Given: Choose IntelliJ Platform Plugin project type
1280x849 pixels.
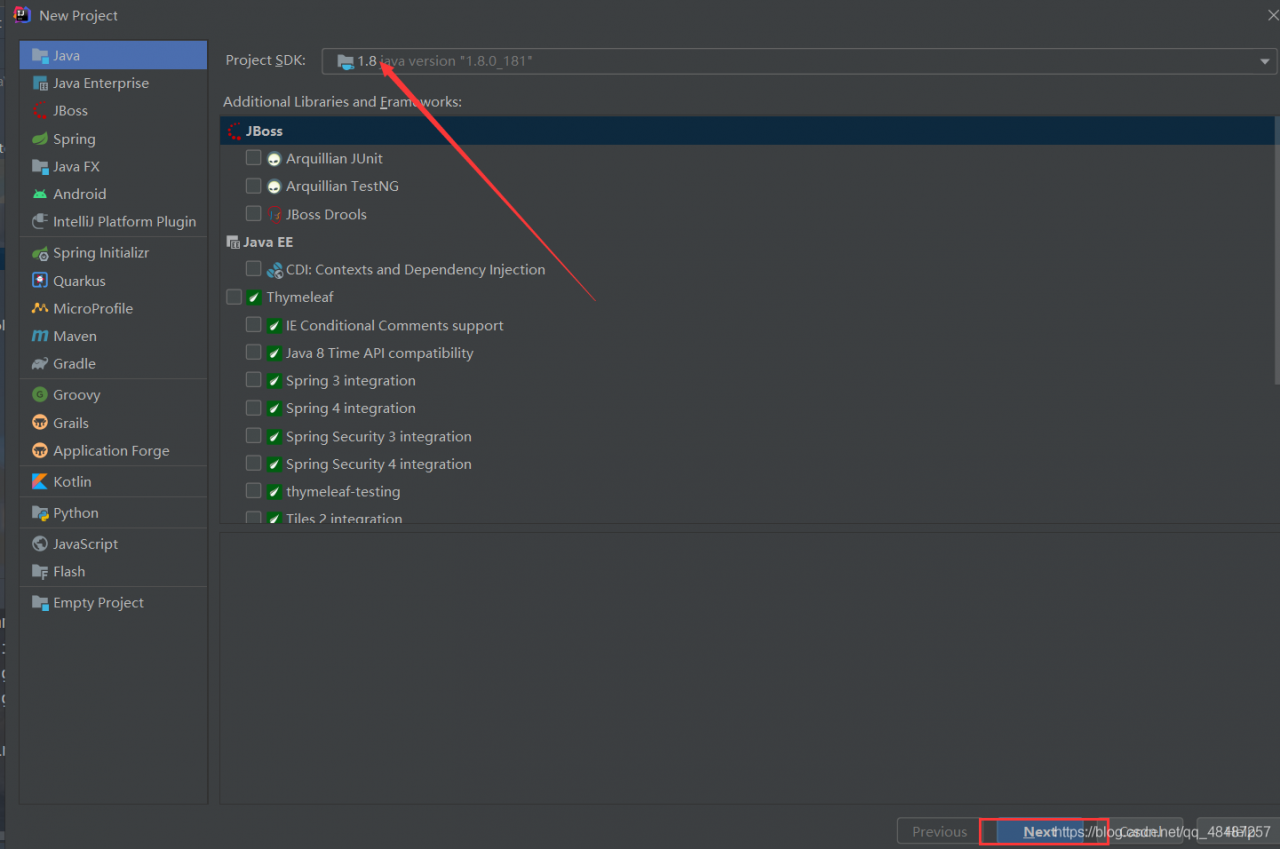Looking at the screenshot, I should pyautogui.click(x=113, y=222).
